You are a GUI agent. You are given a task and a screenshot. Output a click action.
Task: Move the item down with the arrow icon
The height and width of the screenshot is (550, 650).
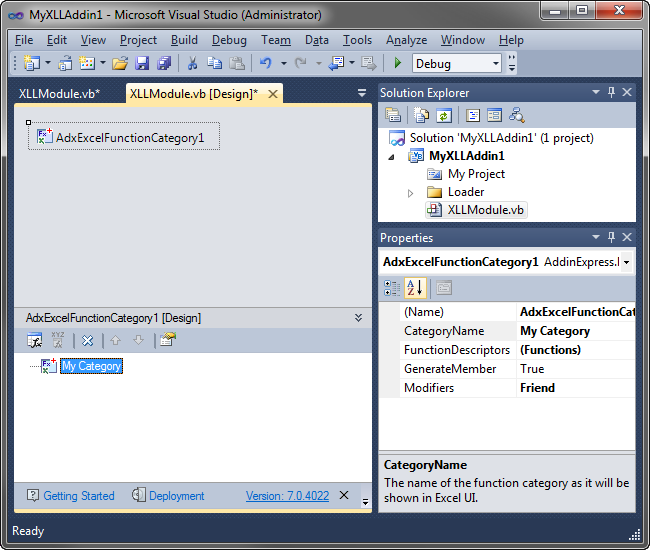coord(138,341)
